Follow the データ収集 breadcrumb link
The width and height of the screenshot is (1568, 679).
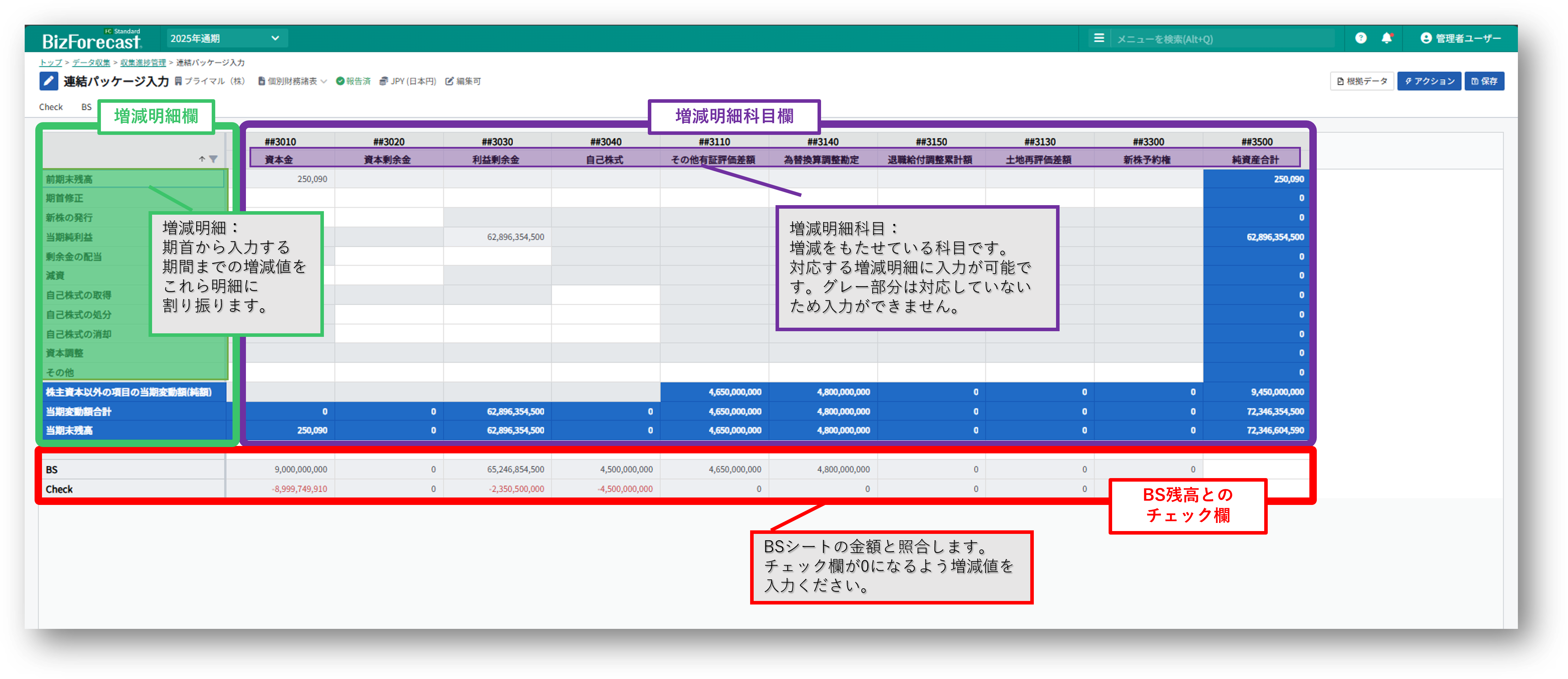point(91,63)
